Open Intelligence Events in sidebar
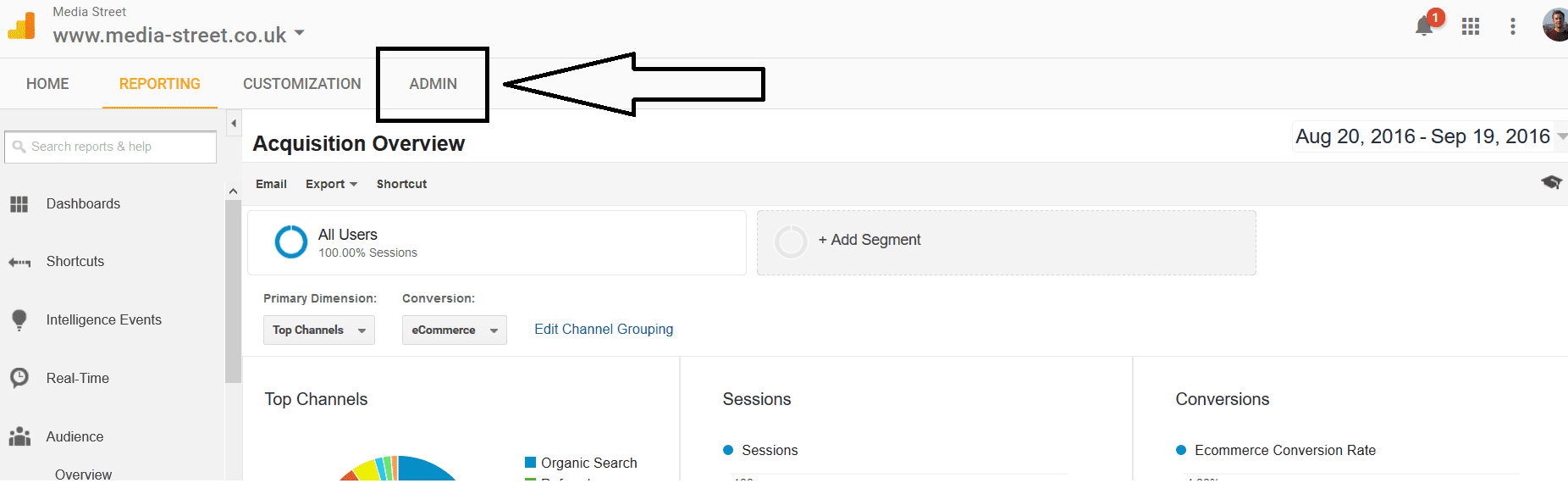The width and height of the screenshot is (1568, 483). click(x=103, y=320)
